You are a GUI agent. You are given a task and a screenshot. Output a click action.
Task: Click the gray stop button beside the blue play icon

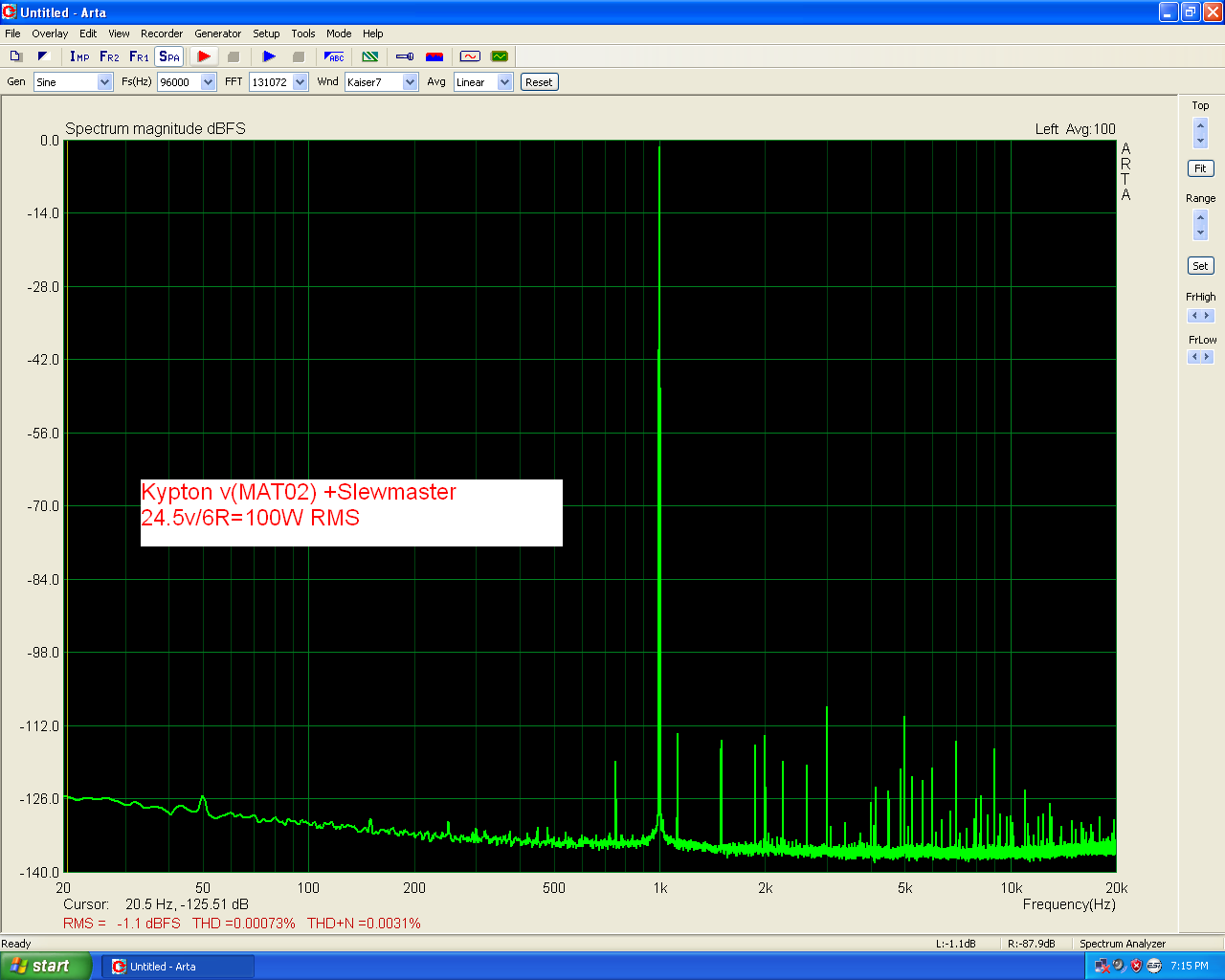298,56
